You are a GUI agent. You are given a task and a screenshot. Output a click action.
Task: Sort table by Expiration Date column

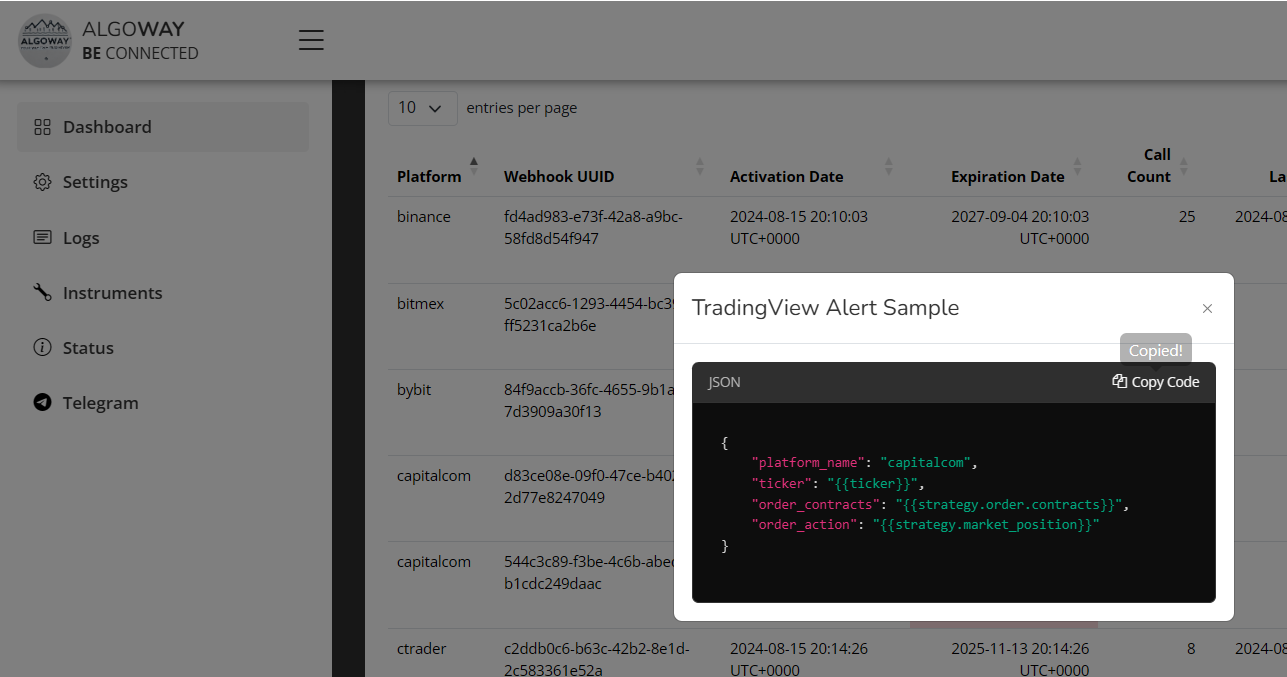click(x=1007, y=176)
